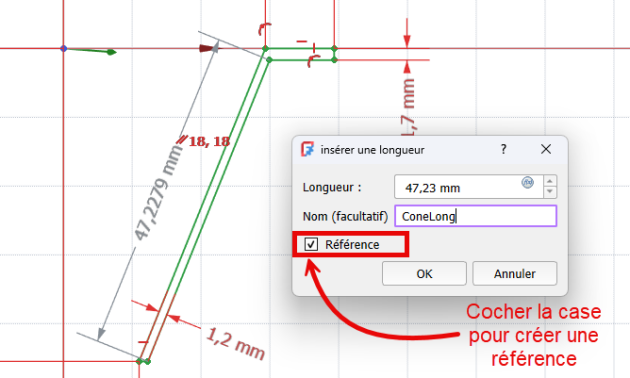Image resolution: width=630 pixels, height=378 pixels.
Task: Decrease length with the spin down arrow
Action: [x=550, y=192]
